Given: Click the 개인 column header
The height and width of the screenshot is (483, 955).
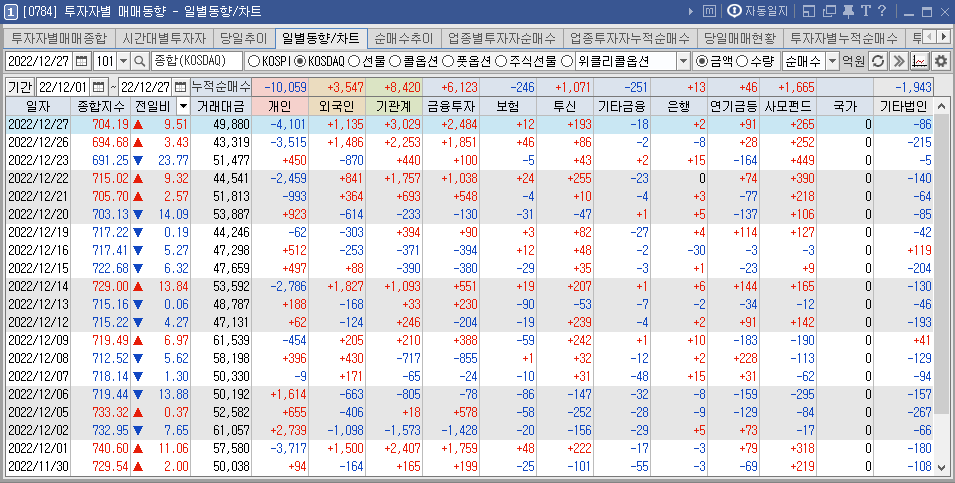Looking at the screenshot, I should point(280,106).
